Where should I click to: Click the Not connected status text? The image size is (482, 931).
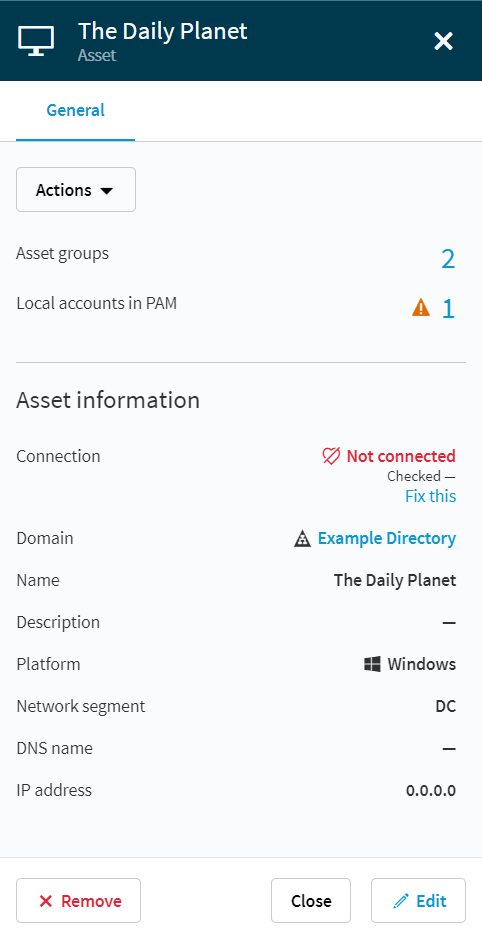point(401,456)
